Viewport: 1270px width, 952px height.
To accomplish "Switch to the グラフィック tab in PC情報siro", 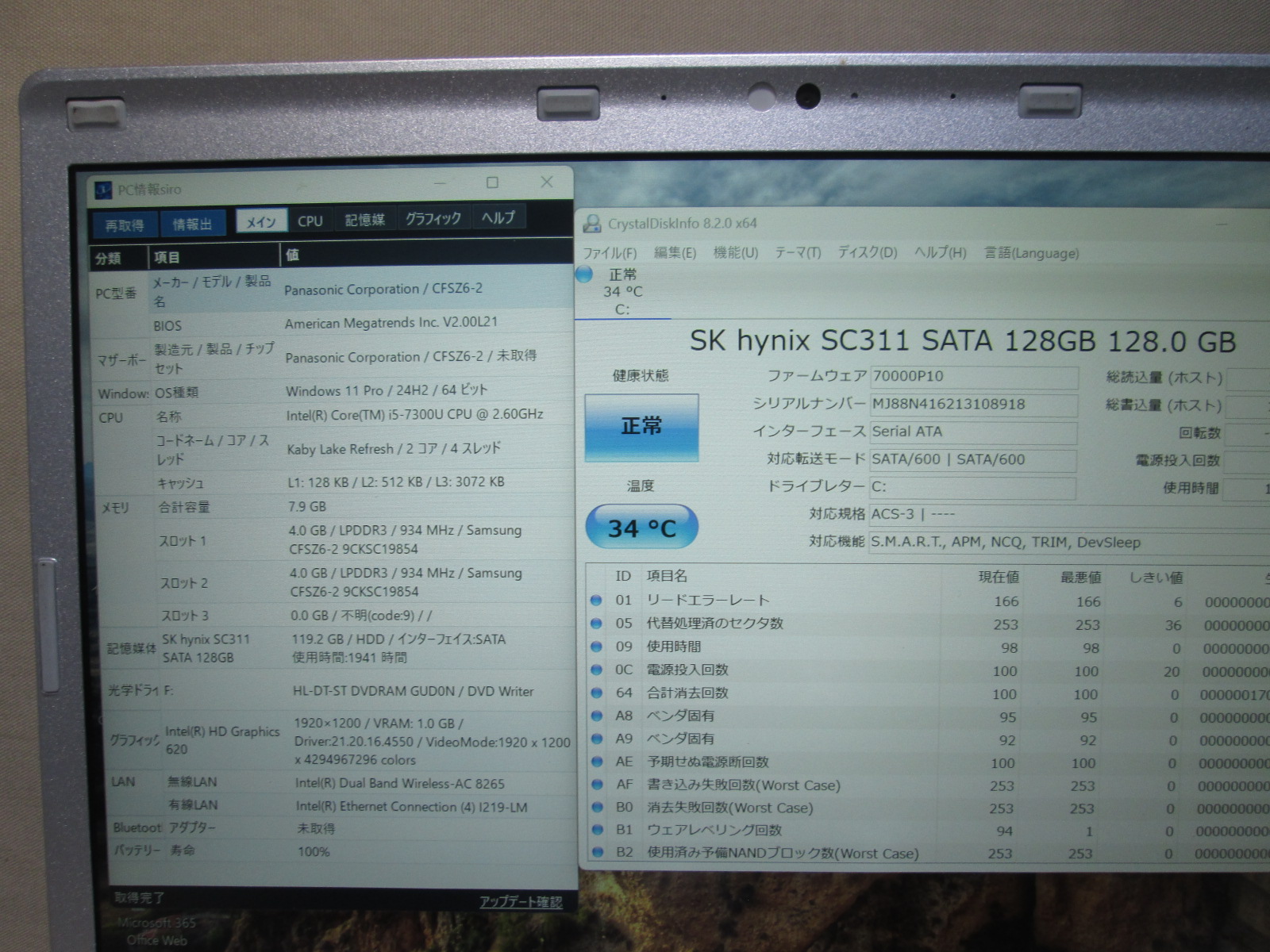I will (433, 218).
